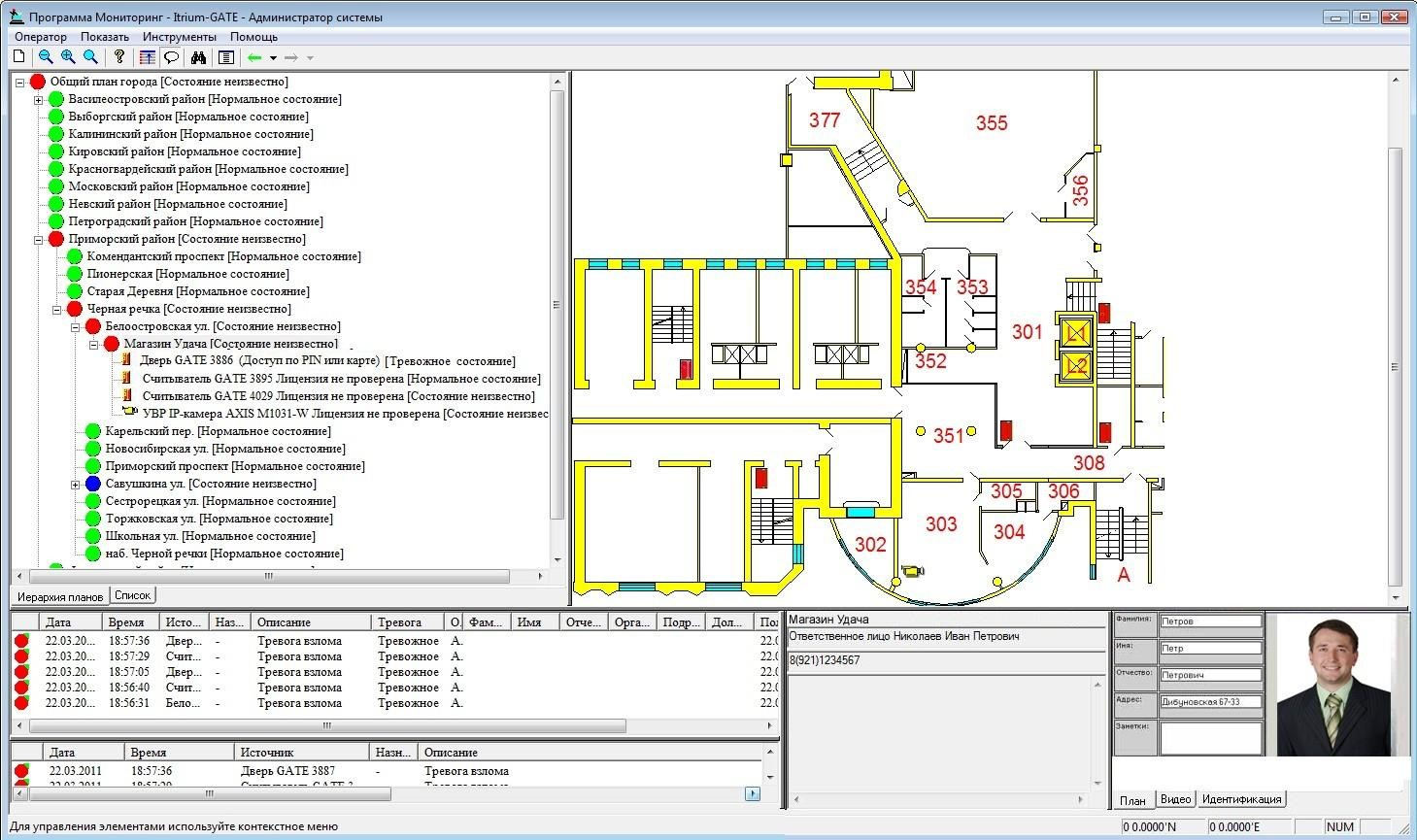Click the help question mark icon

click(x=119, y=57)
